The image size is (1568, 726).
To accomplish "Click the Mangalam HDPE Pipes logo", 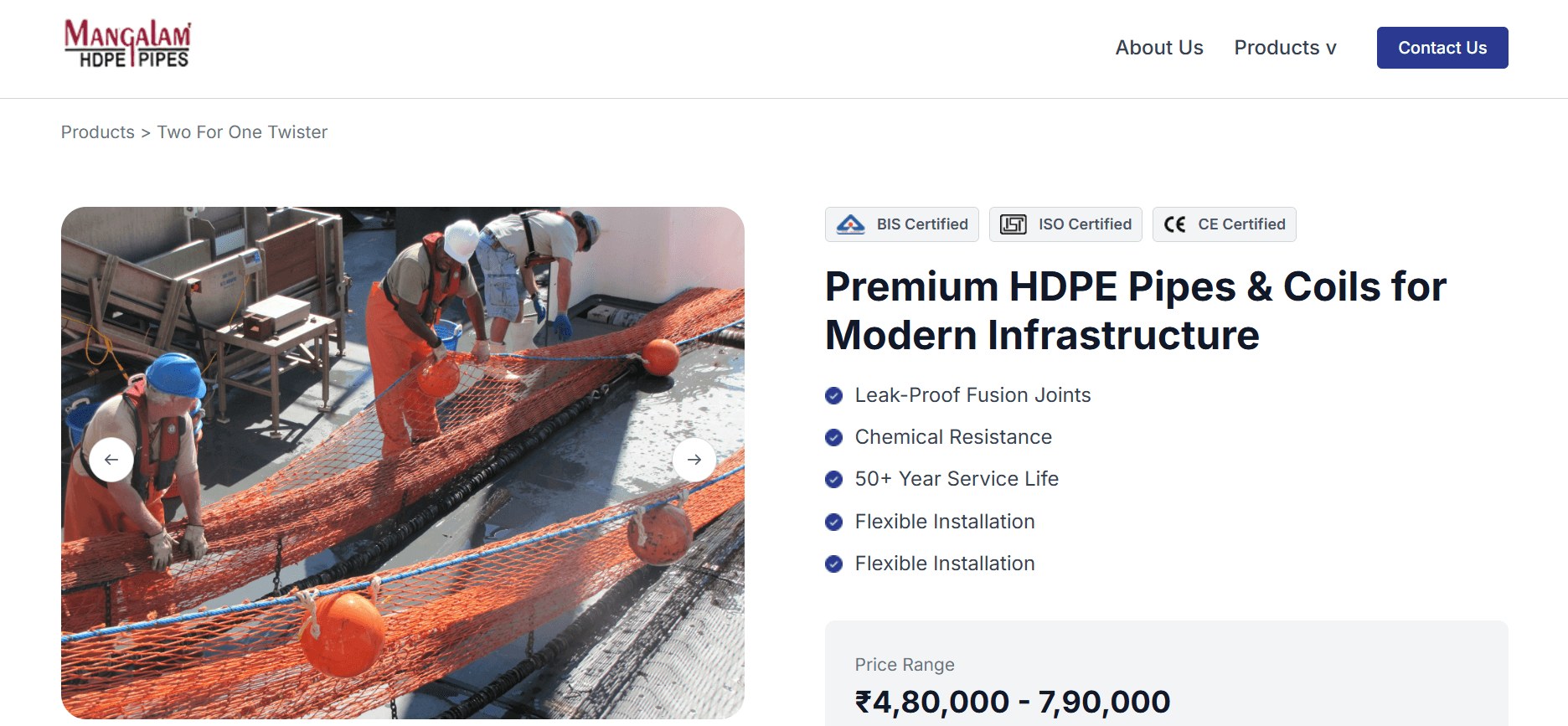I will (127, 44).
